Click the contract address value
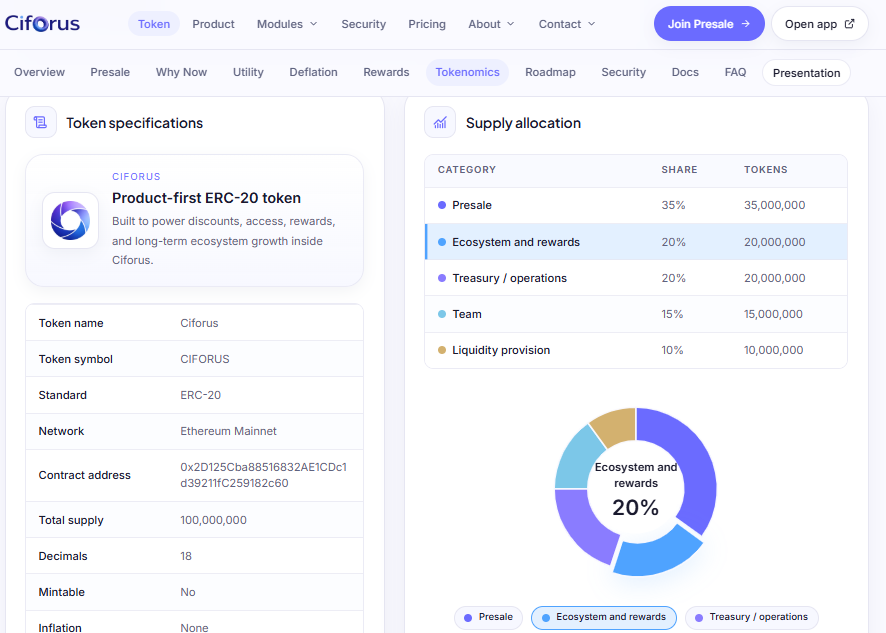The width and height of the screenshot is (886, 633). point(263,475)
